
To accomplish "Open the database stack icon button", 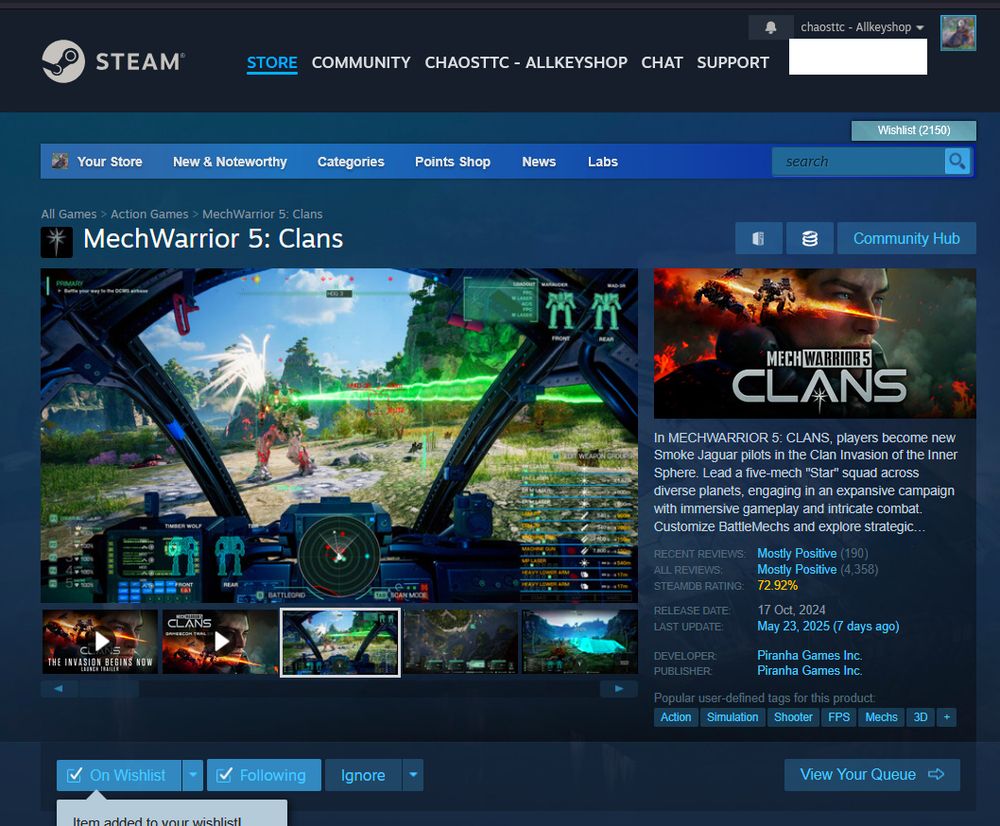I will coord(809,239).
